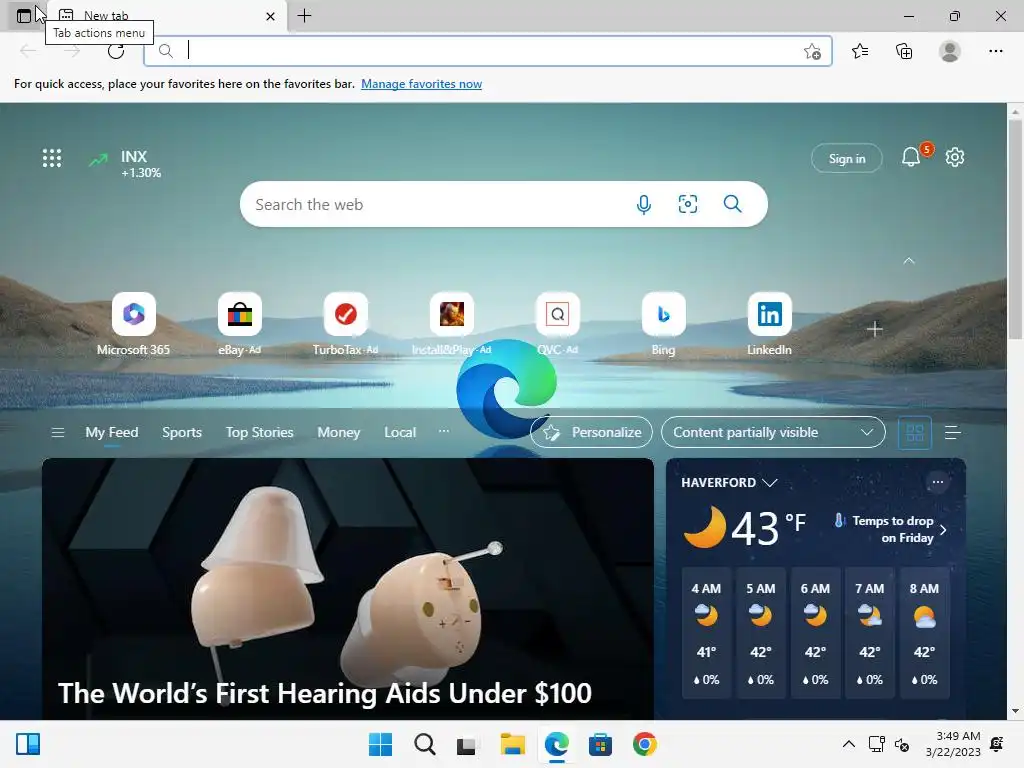The height and width of the screenshot is (768, 1024).
Task: Open the Collections icon
Action: 904,51
